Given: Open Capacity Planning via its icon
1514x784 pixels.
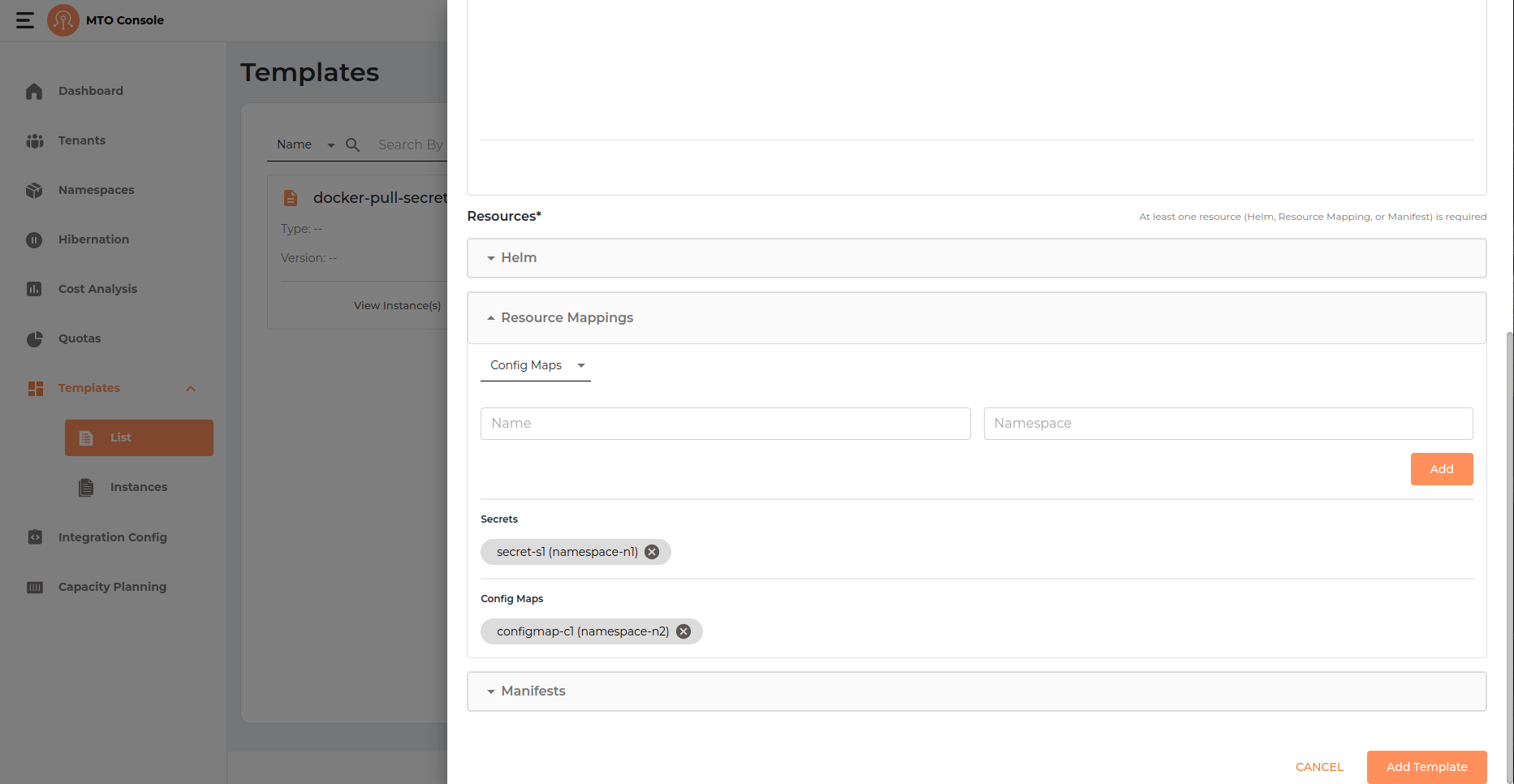Looking at the screenshot, I should (35, 586).
